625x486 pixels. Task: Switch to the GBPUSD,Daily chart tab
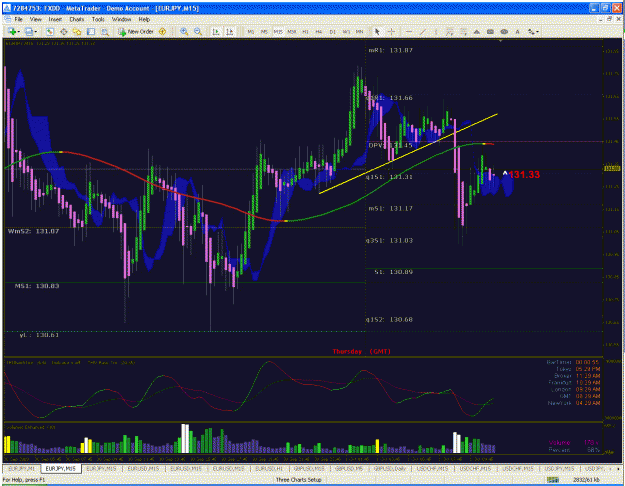389,468
